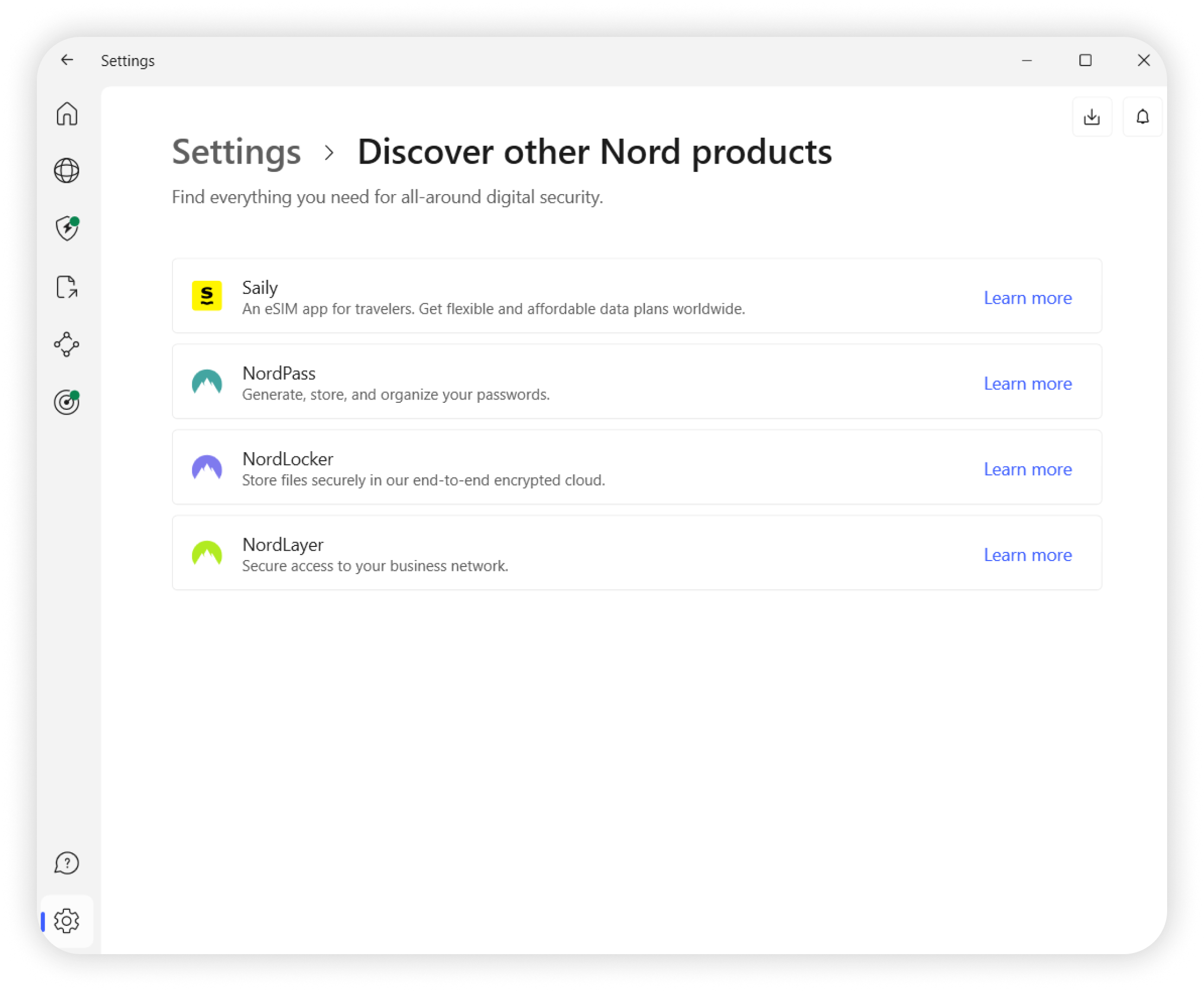Viewport: 1204px width, 991px height.
Task: Click the back arrow in title bar
Action: coord(67,60)
